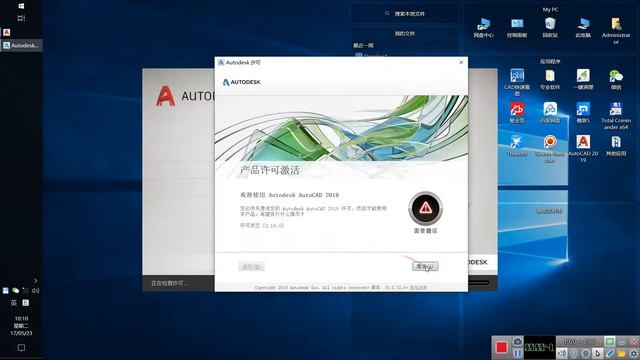Click the red activation-required warning icon
The image size is (640, 360).
pos(425,208)
